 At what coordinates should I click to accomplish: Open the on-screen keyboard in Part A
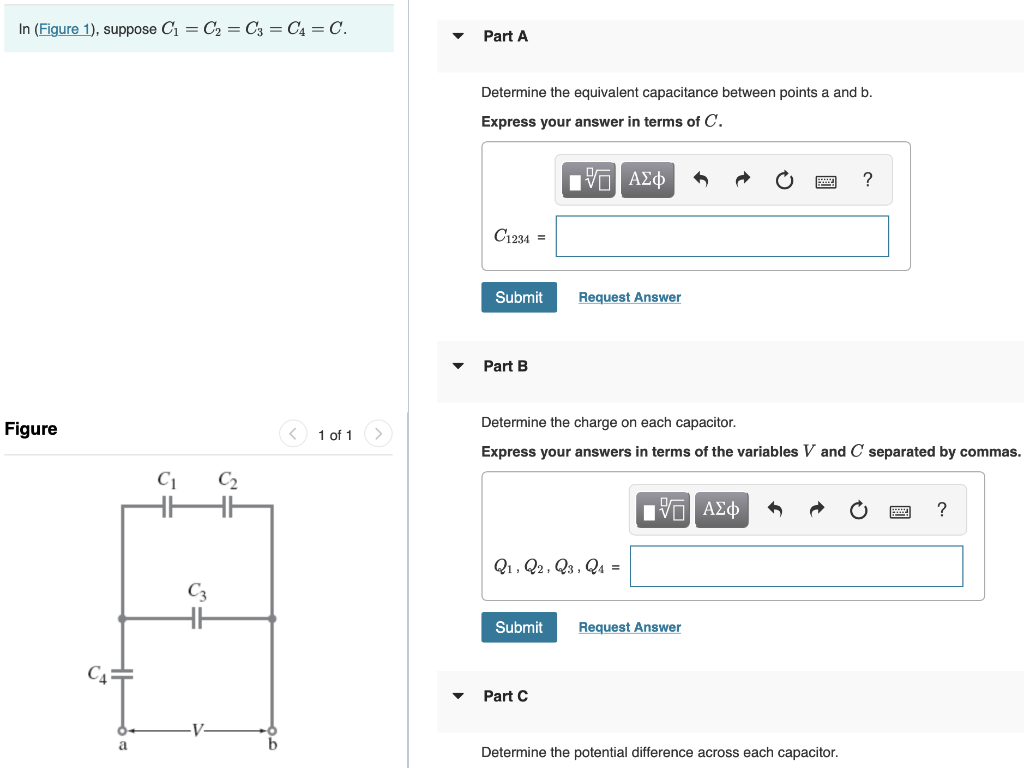(x=825, y=179)
